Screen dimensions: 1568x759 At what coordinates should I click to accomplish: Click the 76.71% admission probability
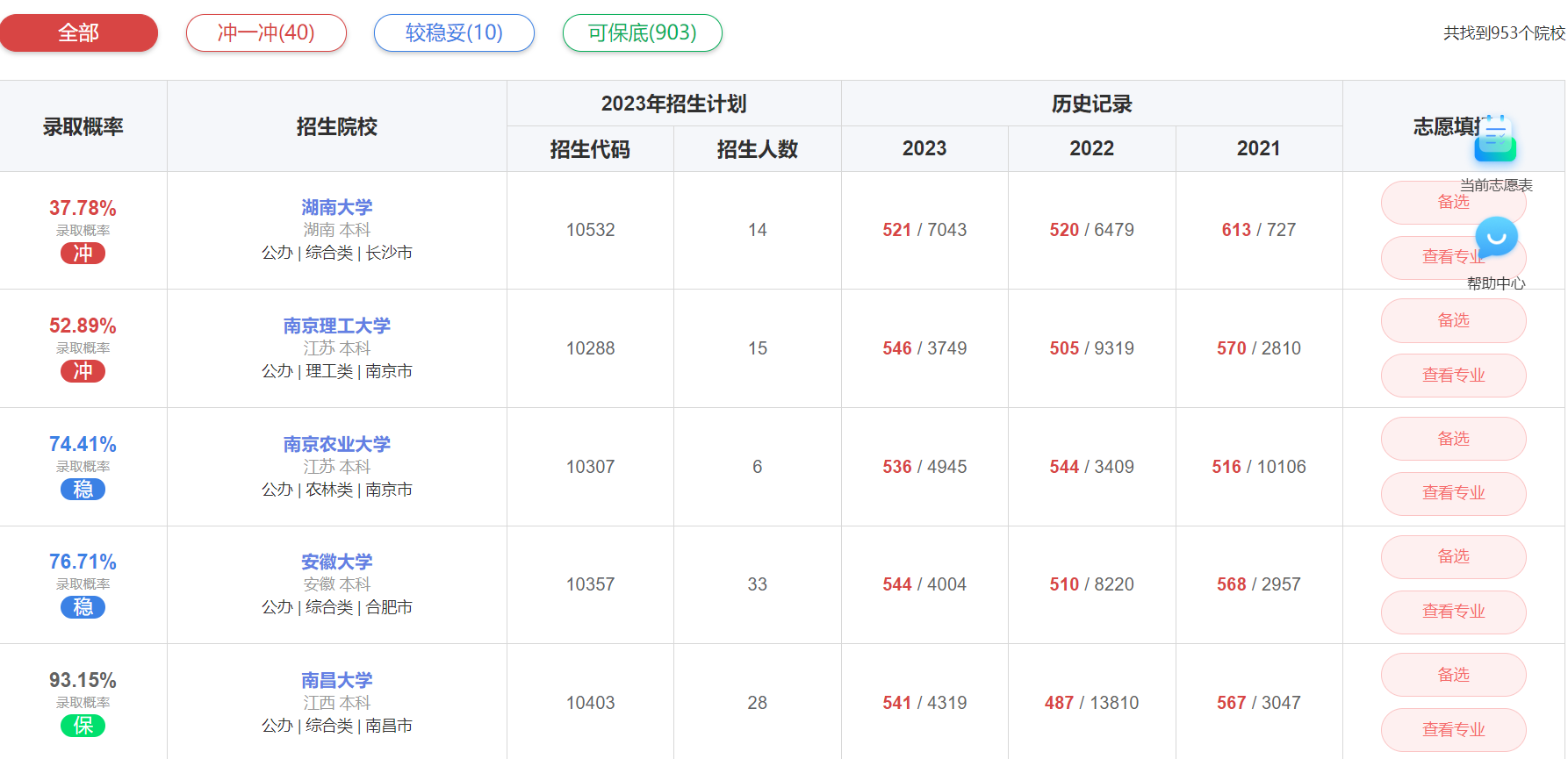(x=83, y=562)
